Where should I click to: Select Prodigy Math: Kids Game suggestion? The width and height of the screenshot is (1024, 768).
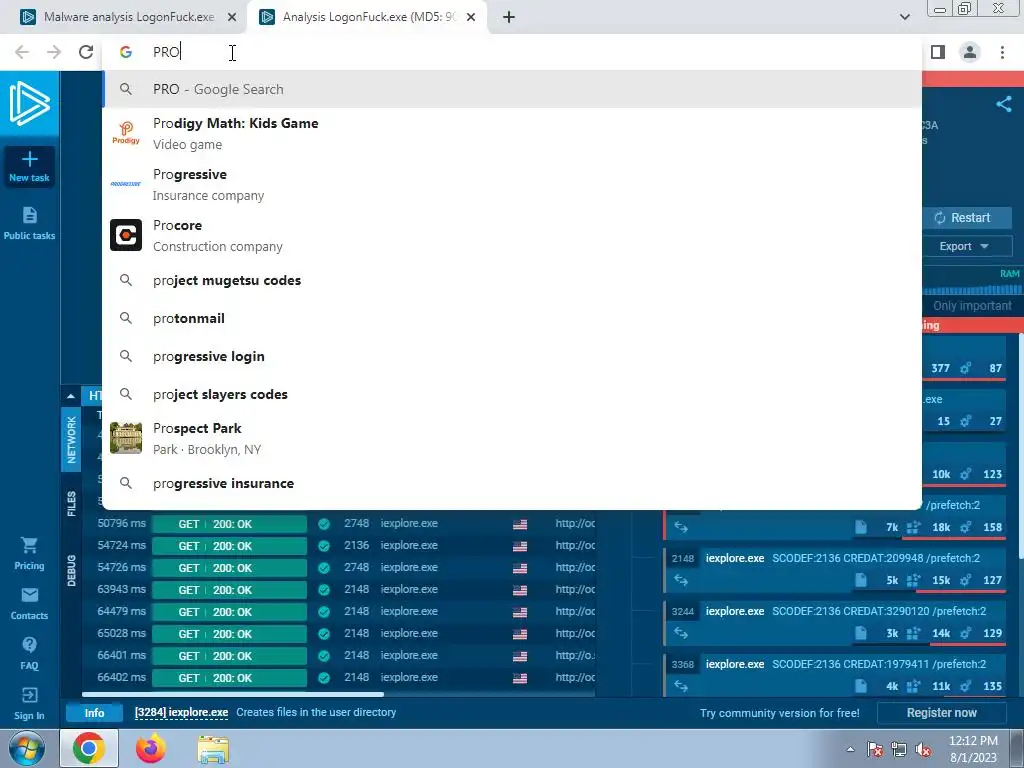pyautogui.click(x=512, y=133)
